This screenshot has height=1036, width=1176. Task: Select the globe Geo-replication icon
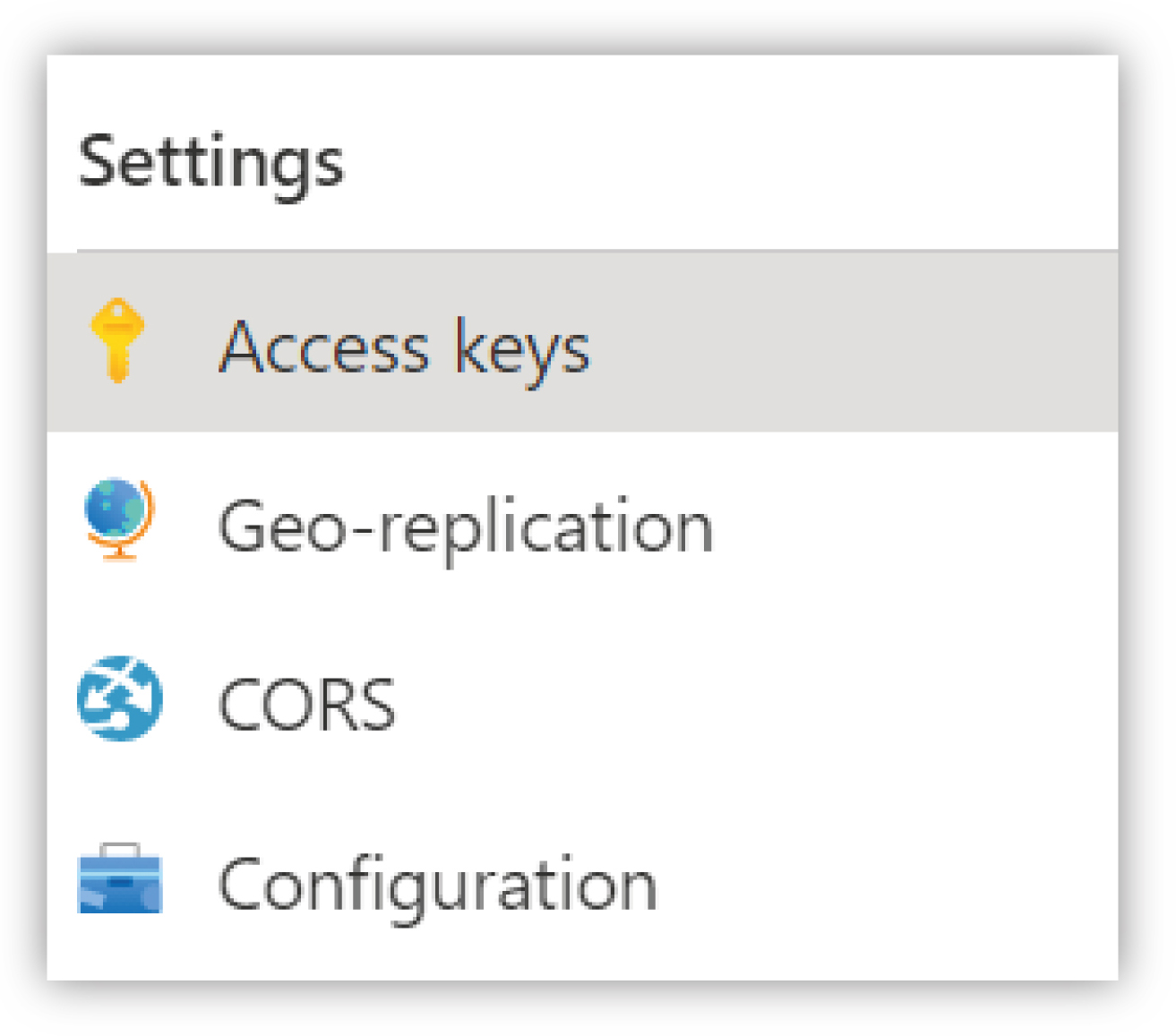pyautogui.click(x=119, y=519)
